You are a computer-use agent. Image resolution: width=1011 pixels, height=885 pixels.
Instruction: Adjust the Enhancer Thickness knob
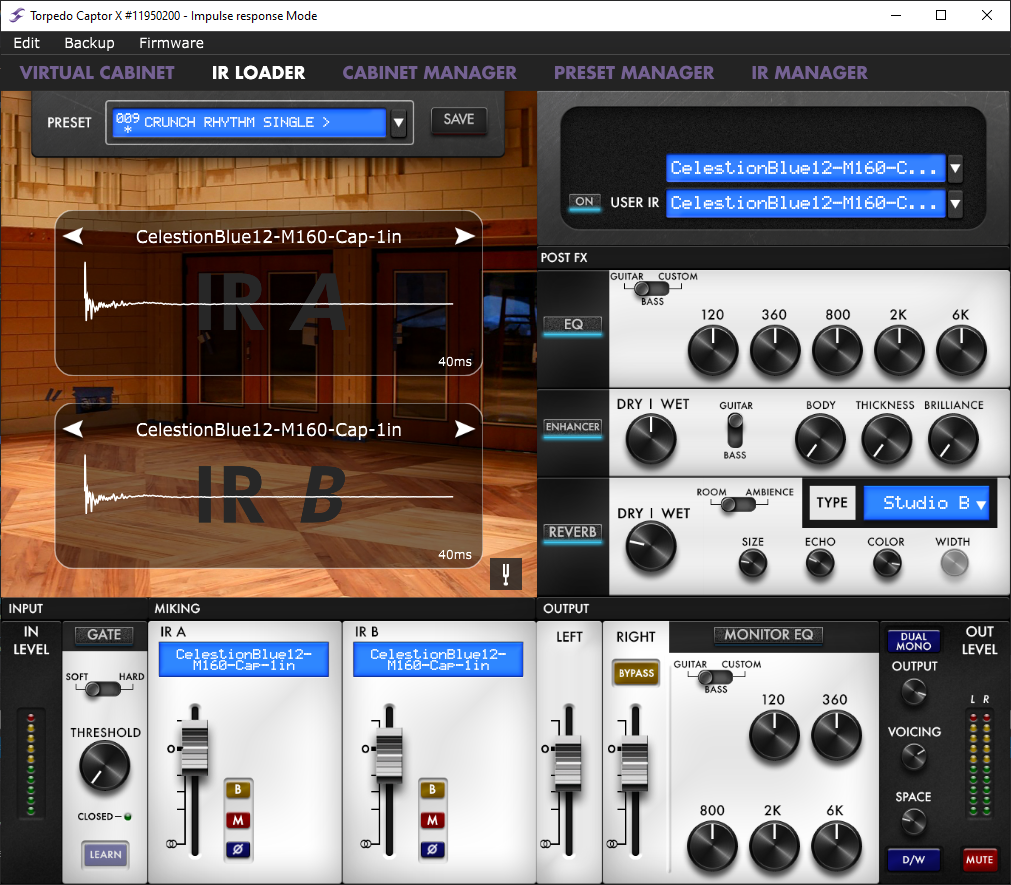pos(887,440)
